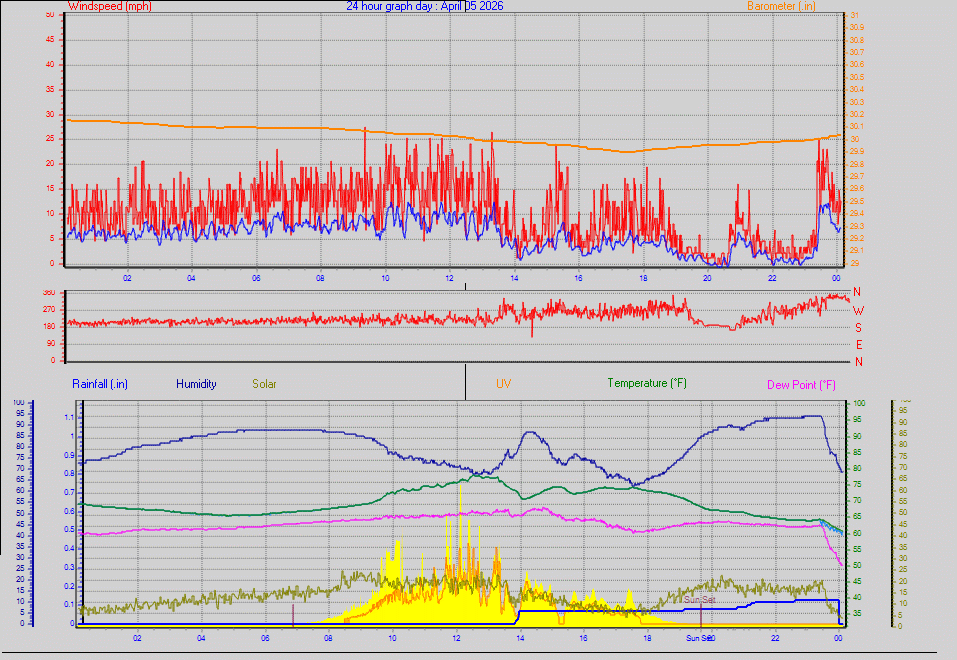
Task: Click the 24 hour graph day title
Action: (387, 6)
